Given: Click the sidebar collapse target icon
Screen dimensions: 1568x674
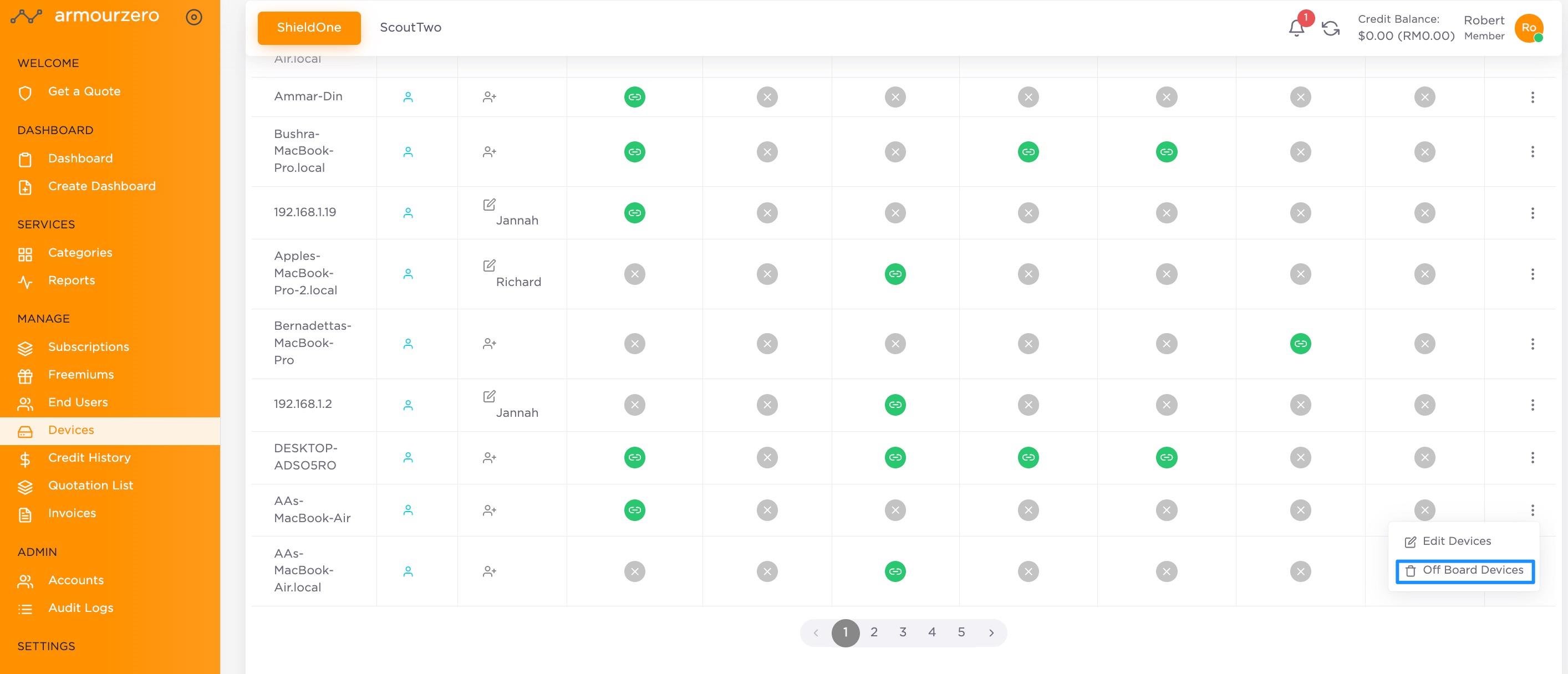Looking at the screenshot, I should click(x=194, y=17).
